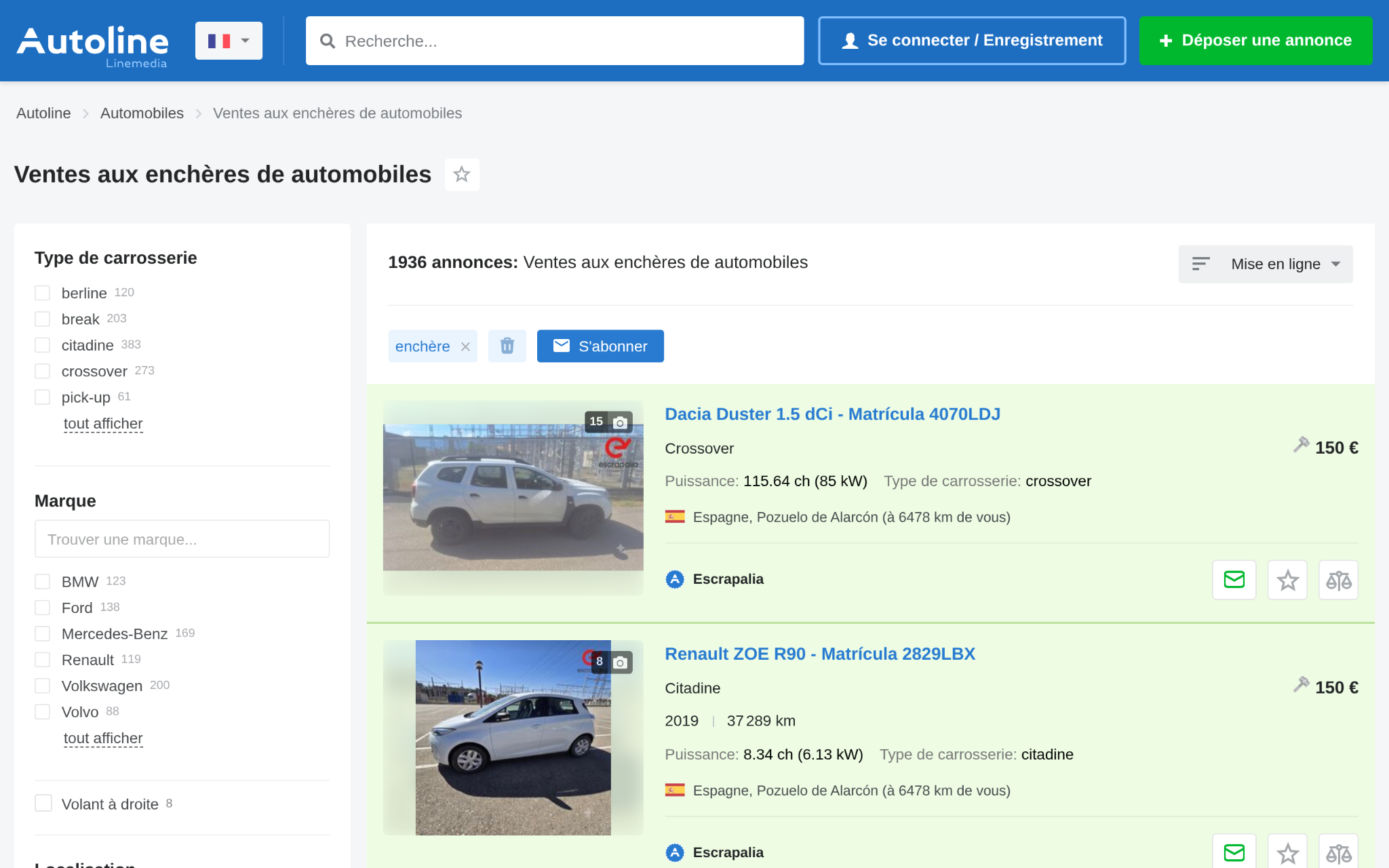Toggle the Volant à droite checkbox
The height and width of the screenshot is (868, 1389).
click(43, 804)
